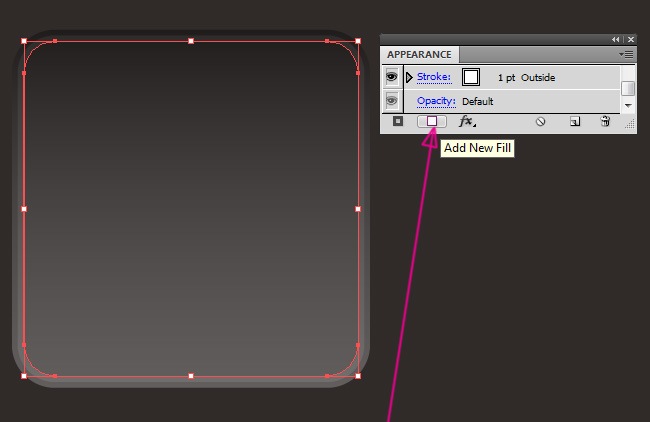The image size is (650, 422).
Task: Click the right-middle bounding box handle
Action: [358, 209]
